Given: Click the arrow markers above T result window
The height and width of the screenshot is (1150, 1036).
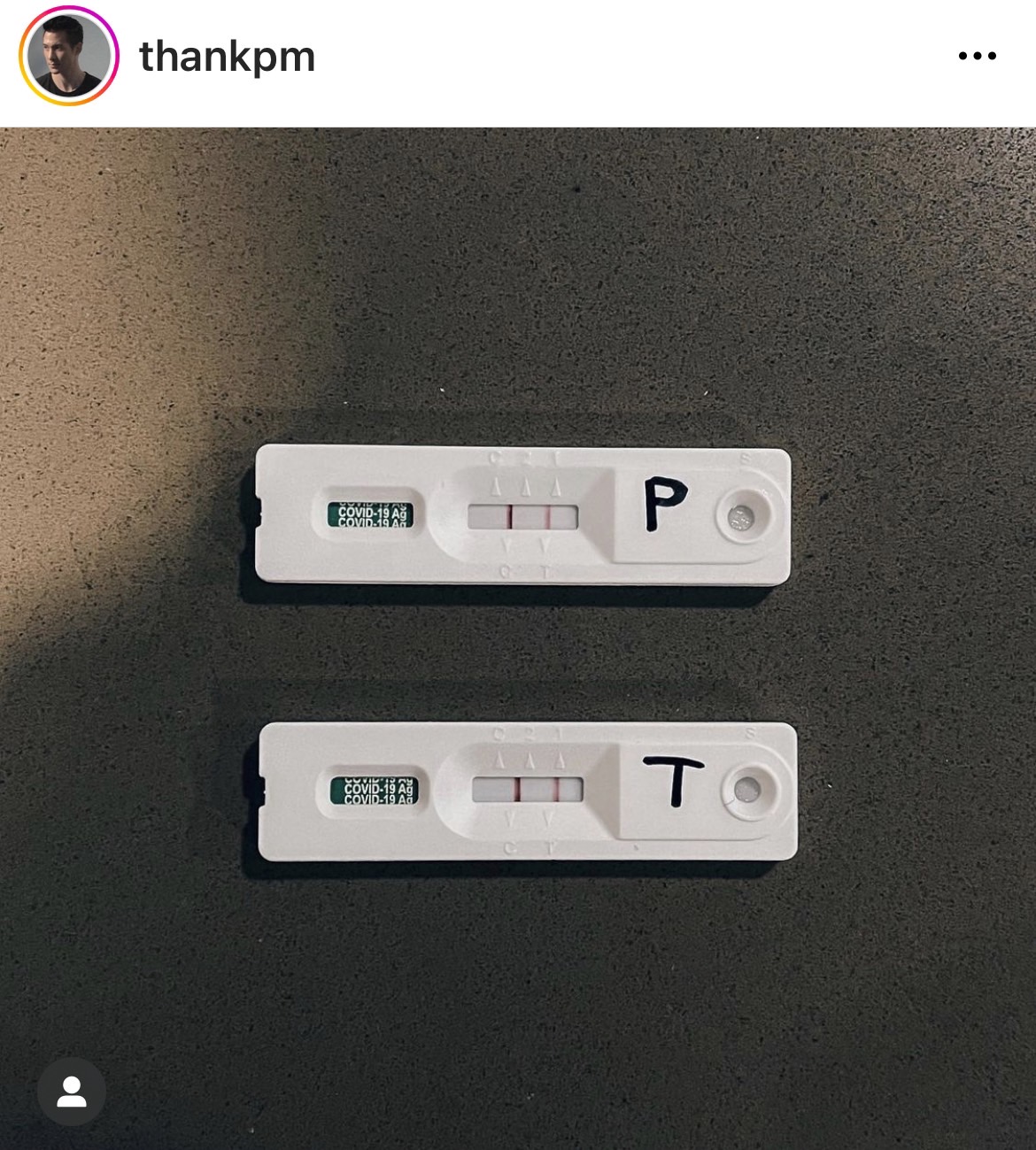Looking at the screenshot, I should pos(530,760).
